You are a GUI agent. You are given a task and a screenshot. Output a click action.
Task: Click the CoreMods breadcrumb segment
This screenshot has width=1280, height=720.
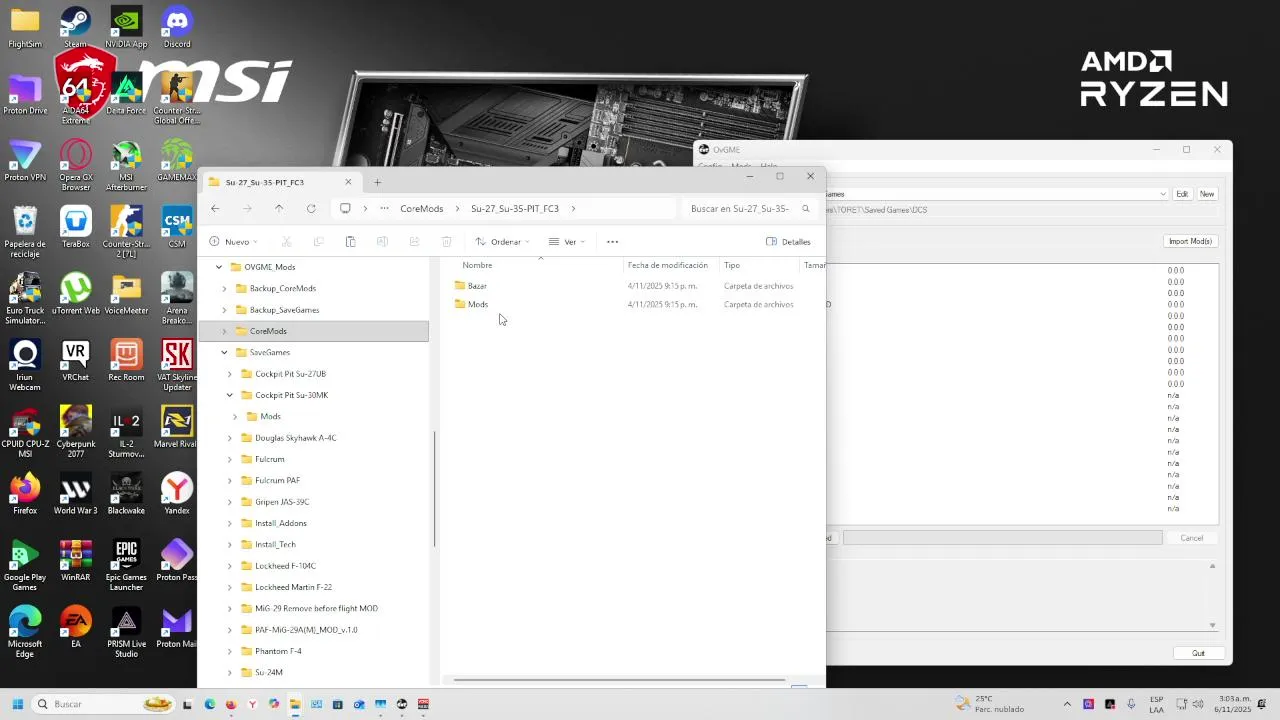point(421,209)
